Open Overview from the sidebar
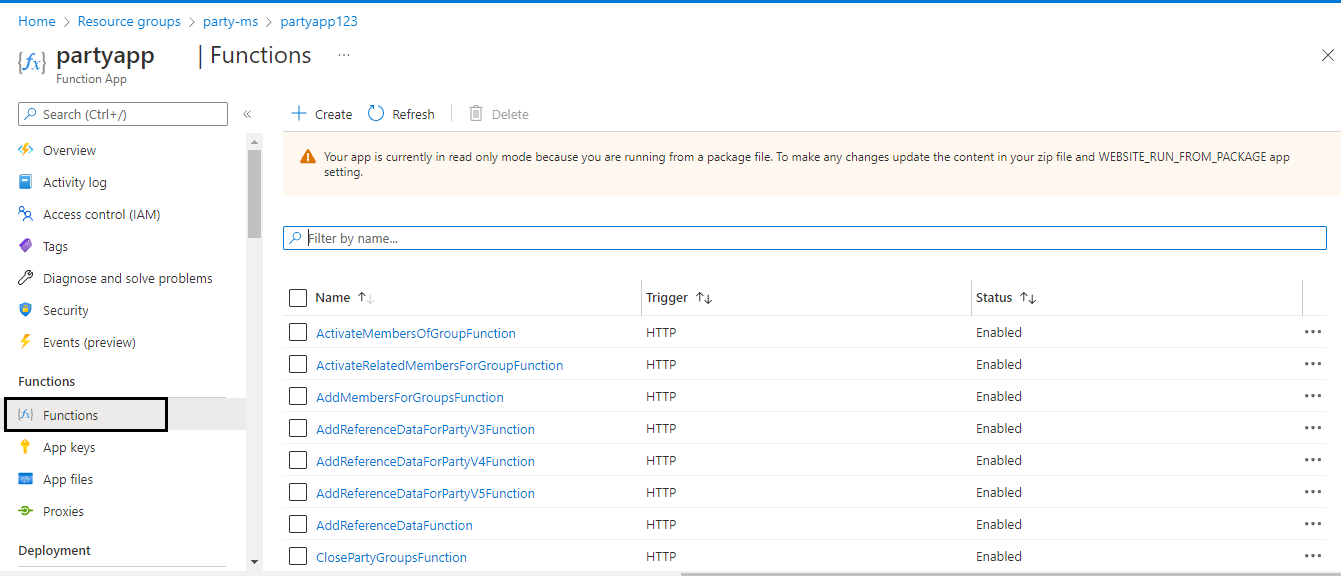The width and height of the screenshot is (1341, 576). click(69, 150)
